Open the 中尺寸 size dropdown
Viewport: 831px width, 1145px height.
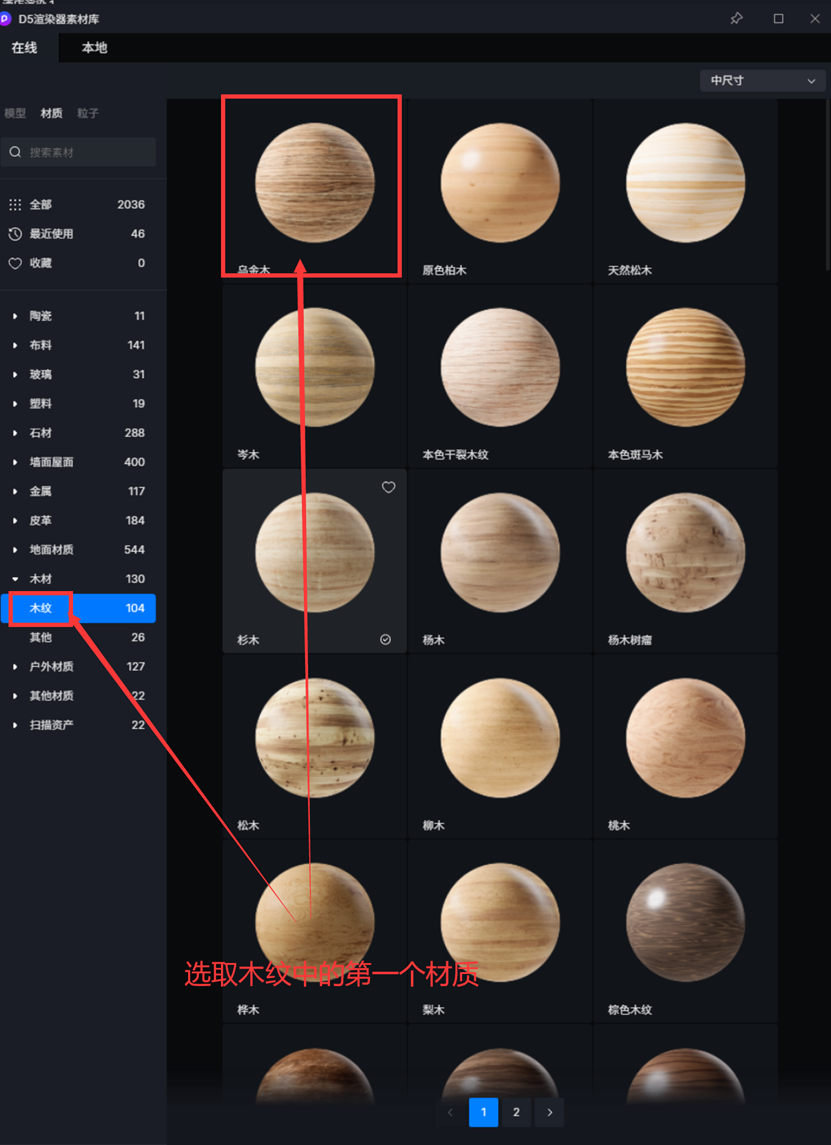(762, 80)
